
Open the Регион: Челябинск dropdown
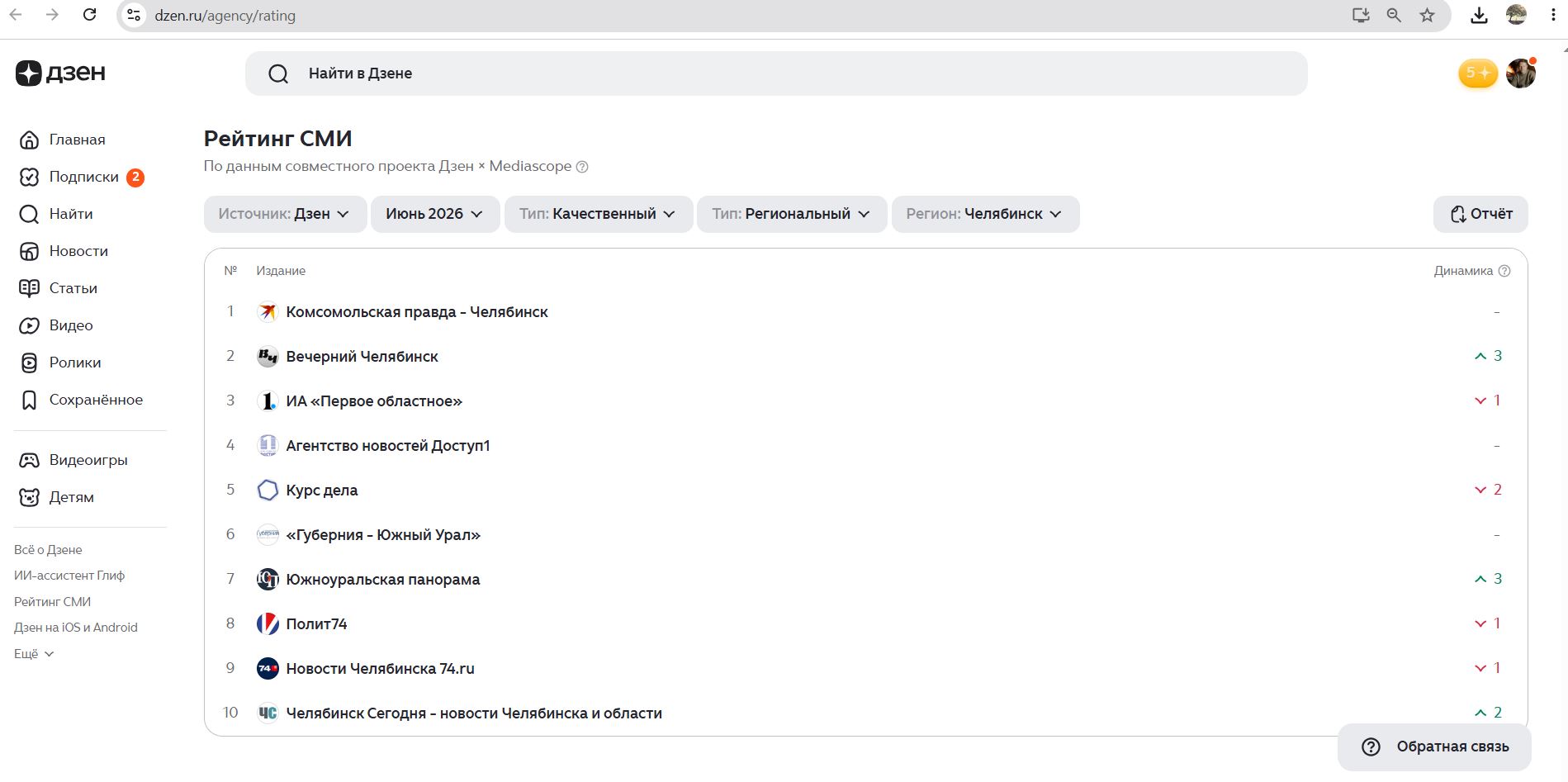click(985, 214)
